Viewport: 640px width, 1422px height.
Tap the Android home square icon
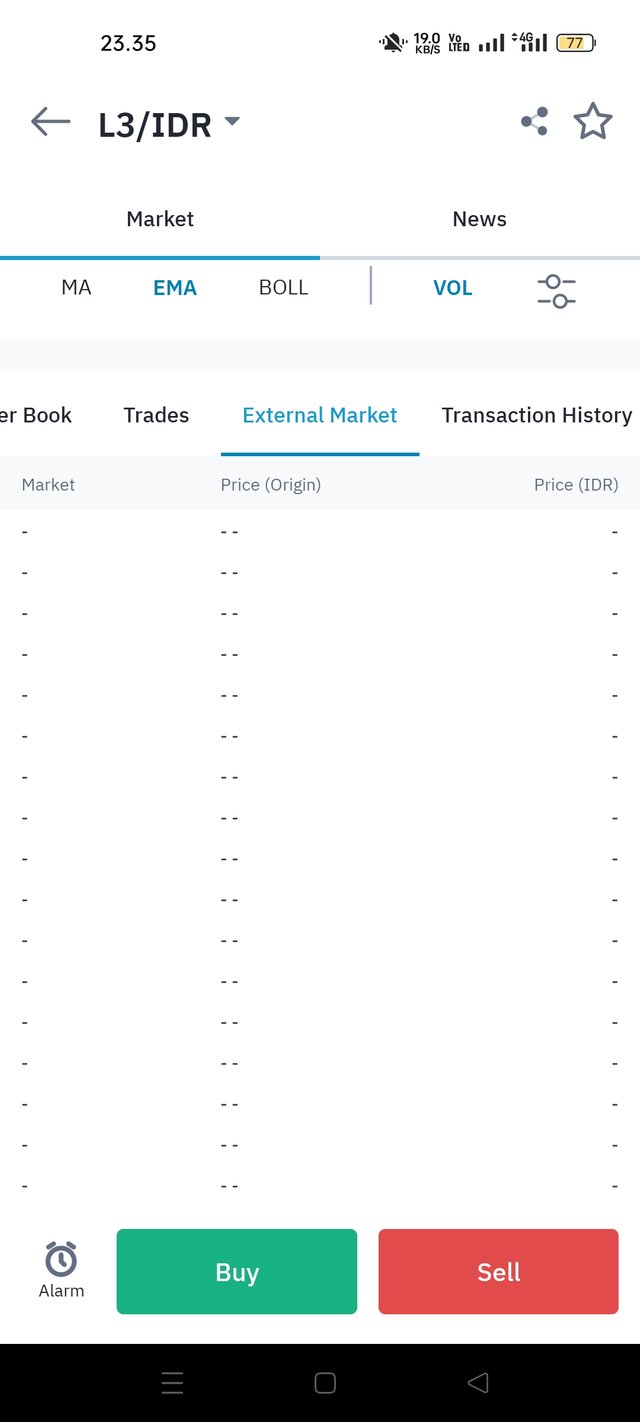[x=325, y=1383]
